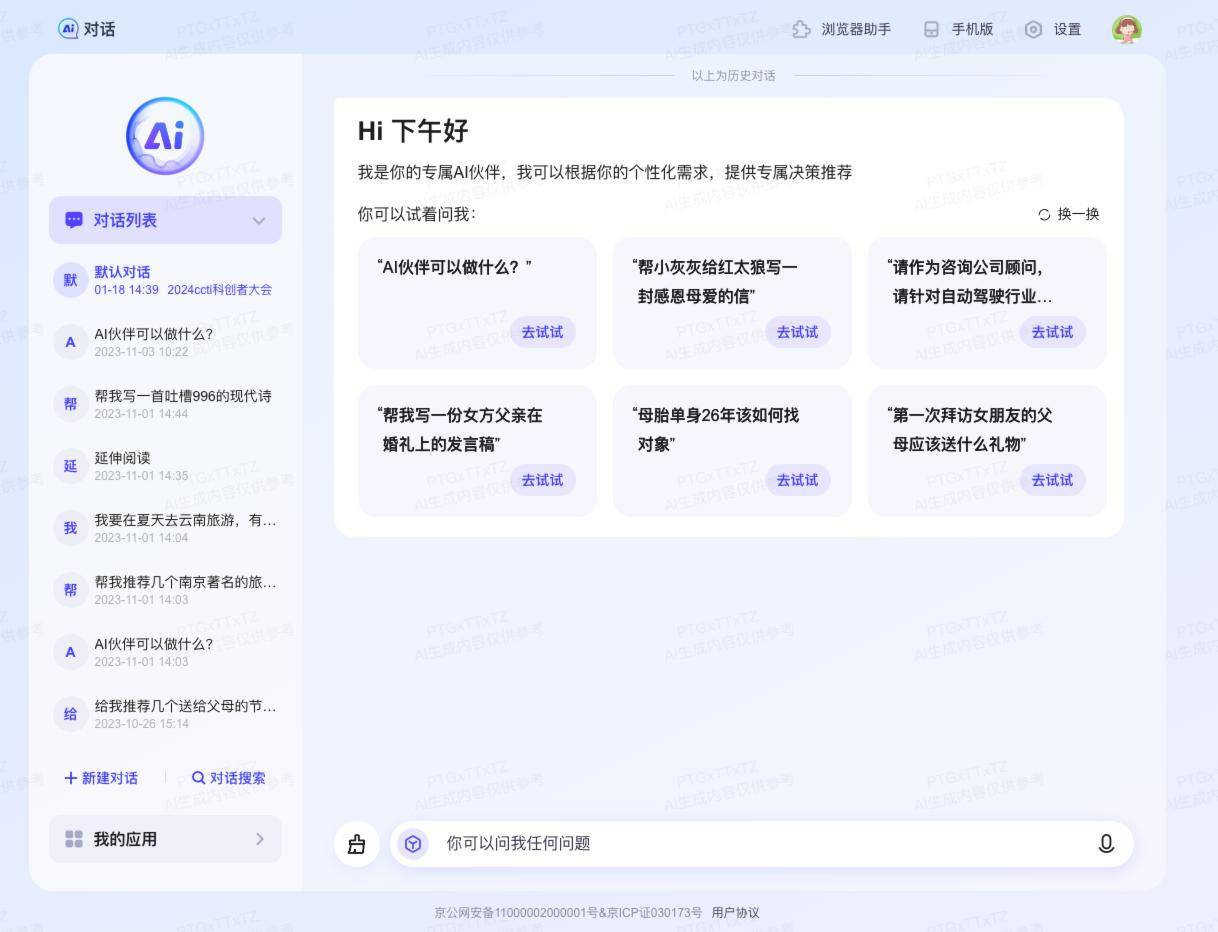Image resolution: width=1218 pixels, height=932 pixels.
Task: Activate the microphone voice input icon
Action: [1105, 844]
